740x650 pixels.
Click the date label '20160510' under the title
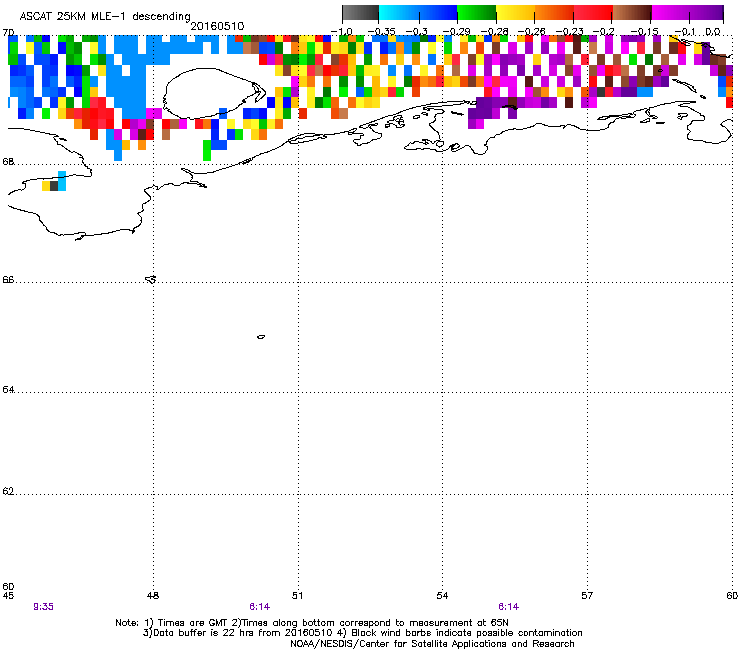click(217, 26)
